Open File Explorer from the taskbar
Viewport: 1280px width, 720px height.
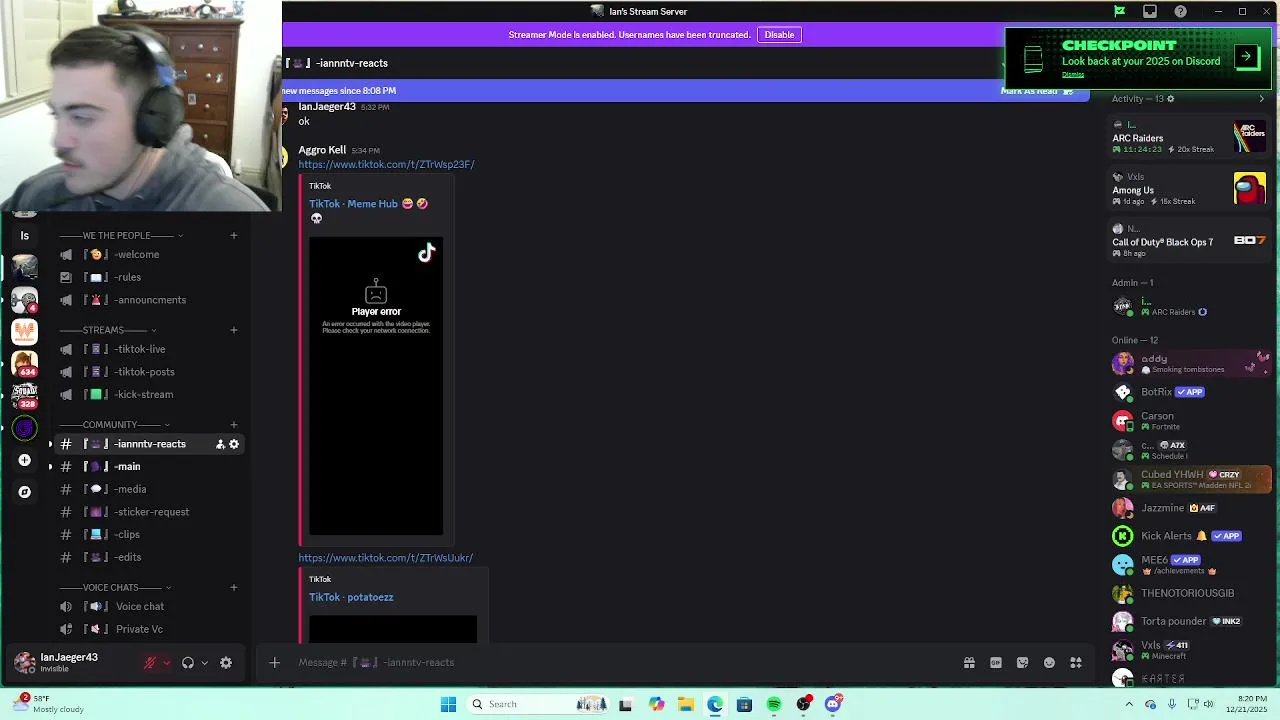685,704
